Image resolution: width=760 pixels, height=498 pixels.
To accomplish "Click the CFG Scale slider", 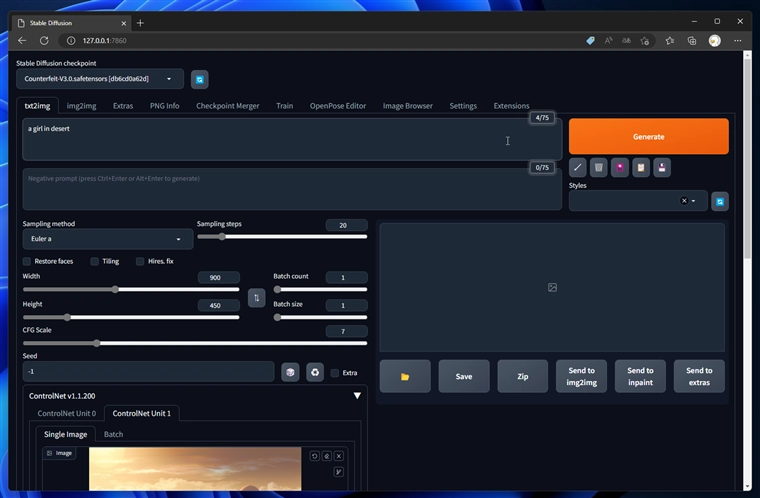I will (x=195, y=343).
